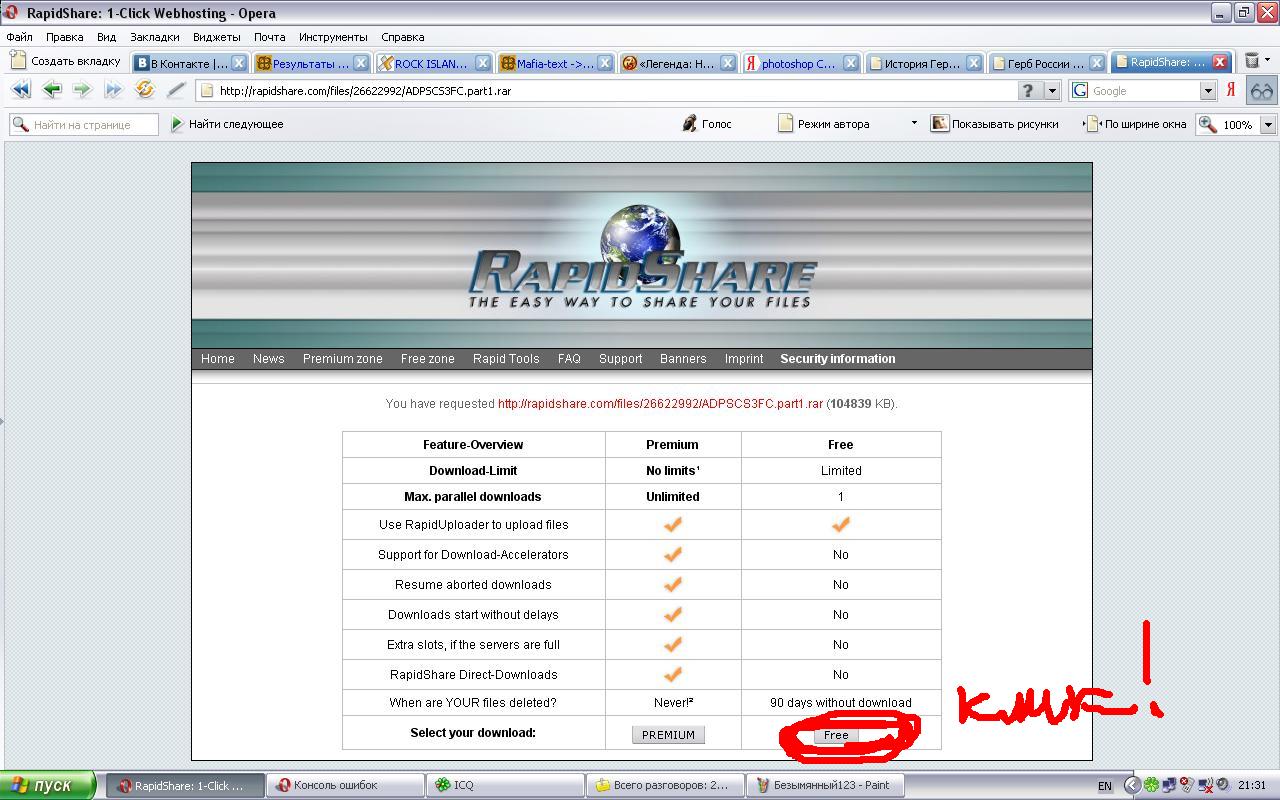Click the binoculars icon at toolbar end
The height and width of the screenshot is (800, 1280).
[x=1261, y=90]
